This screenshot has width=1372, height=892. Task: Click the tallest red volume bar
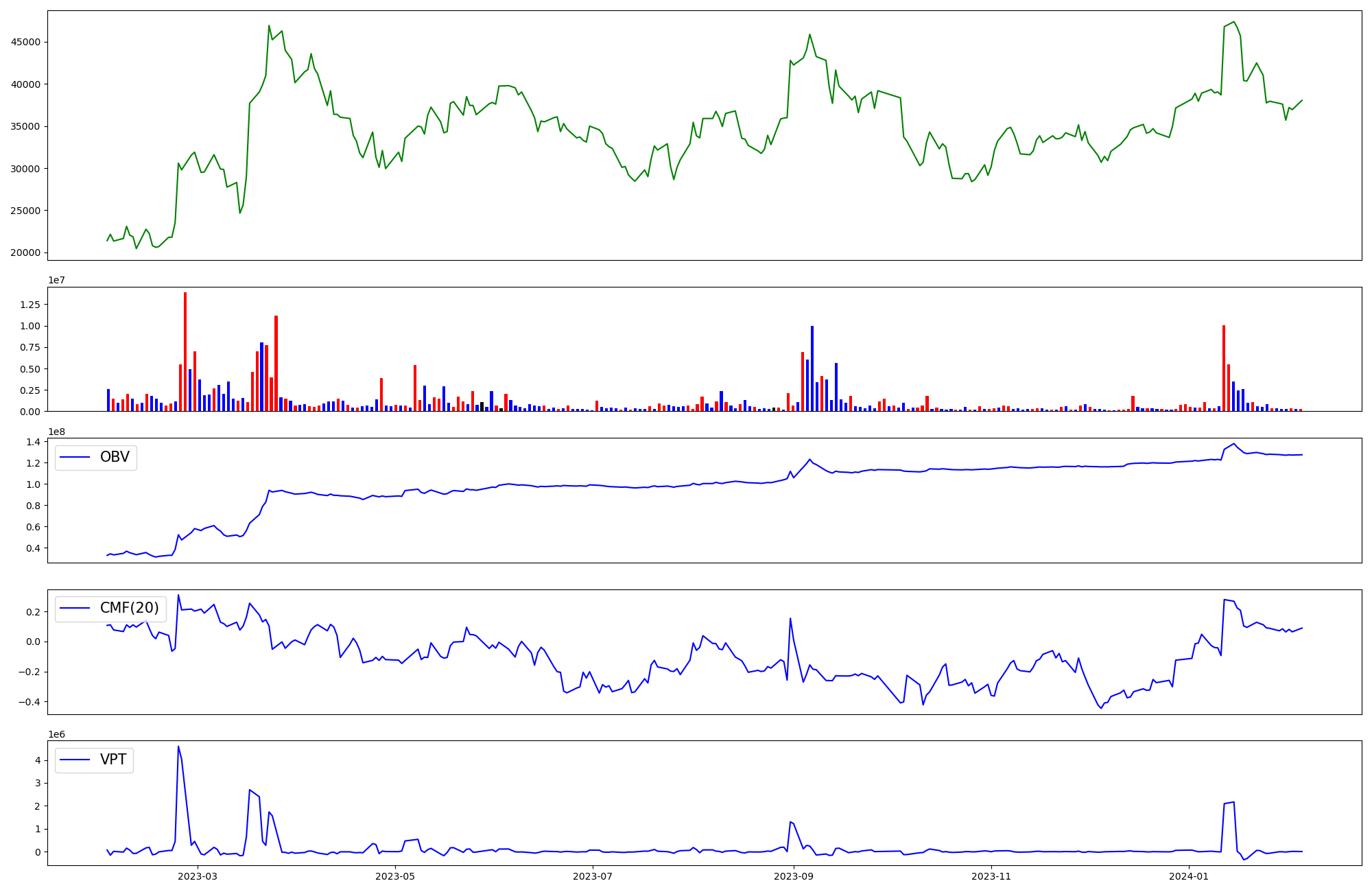pos(185,351)
